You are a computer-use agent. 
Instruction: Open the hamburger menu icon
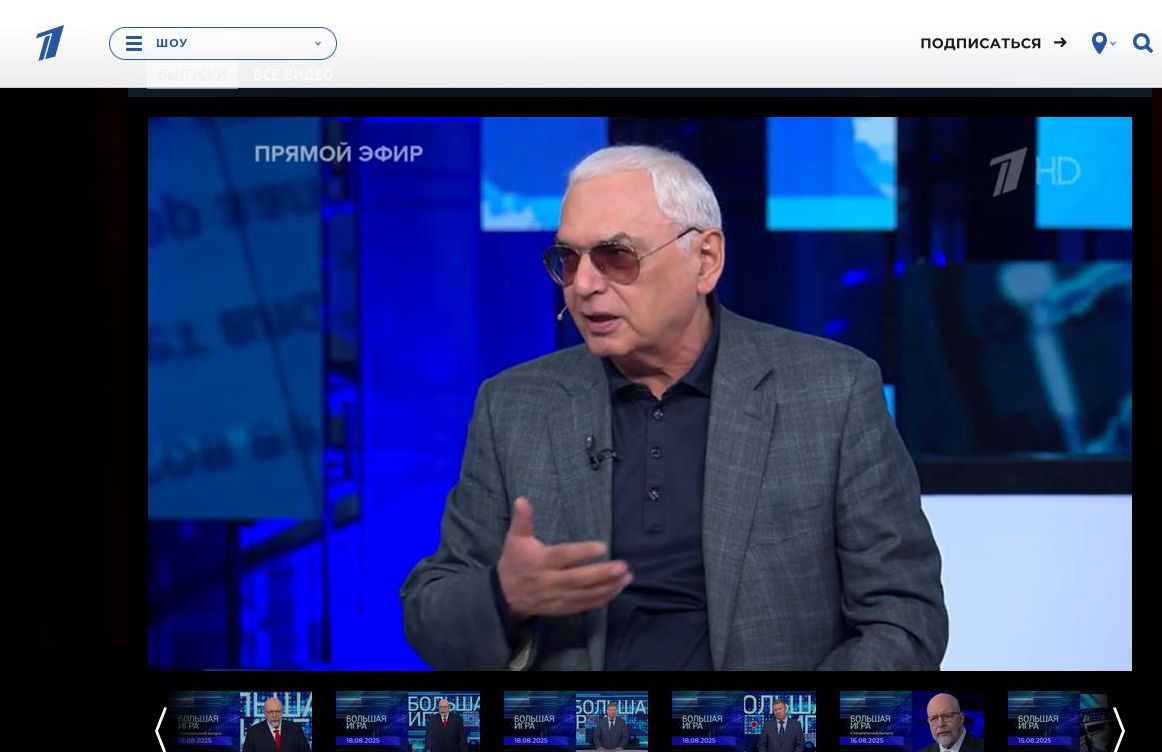tap(134, 44)
